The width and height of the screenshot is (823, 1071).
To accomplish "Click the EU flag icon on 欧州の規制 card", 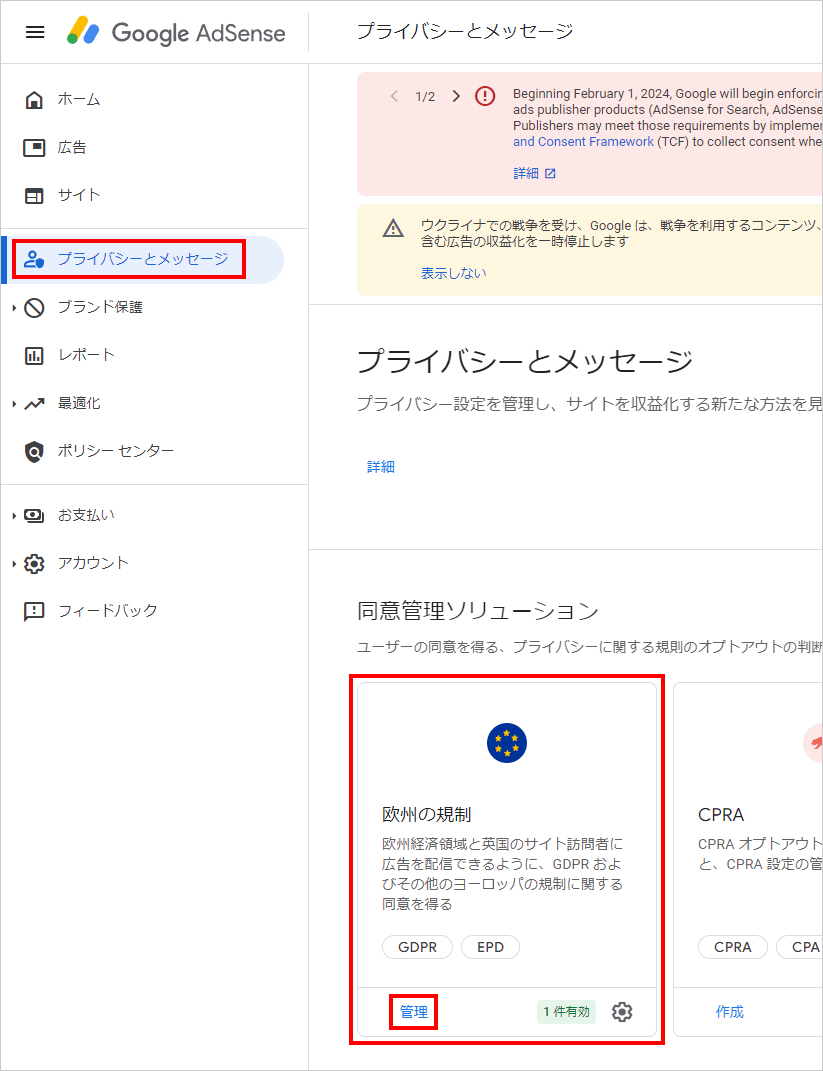I will click(x=507, y=743).
